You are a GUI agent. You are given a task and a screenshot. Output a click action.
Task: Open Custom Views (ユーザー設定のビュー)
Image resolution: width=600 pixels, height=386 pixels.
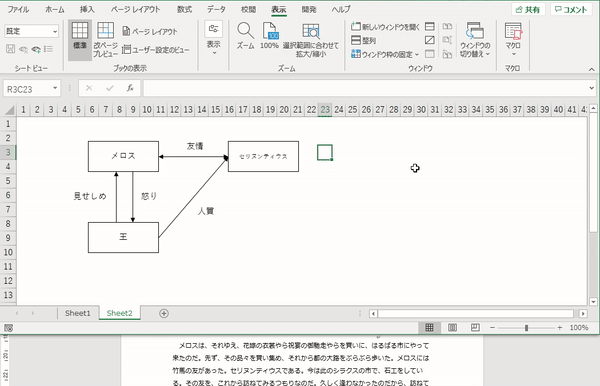(x=155, y=49)
